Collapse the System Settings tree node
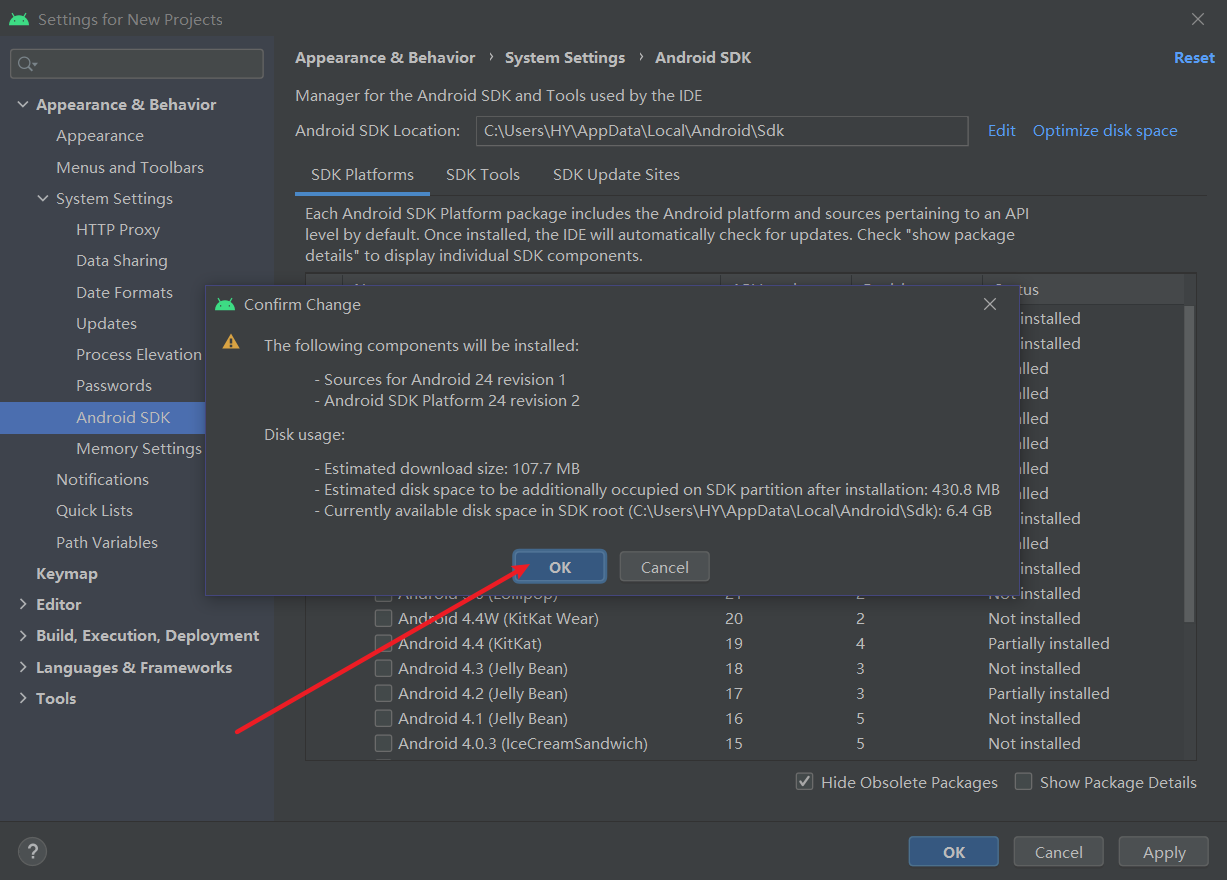This screenshot has height=880, width=1227. coord(43,198)
